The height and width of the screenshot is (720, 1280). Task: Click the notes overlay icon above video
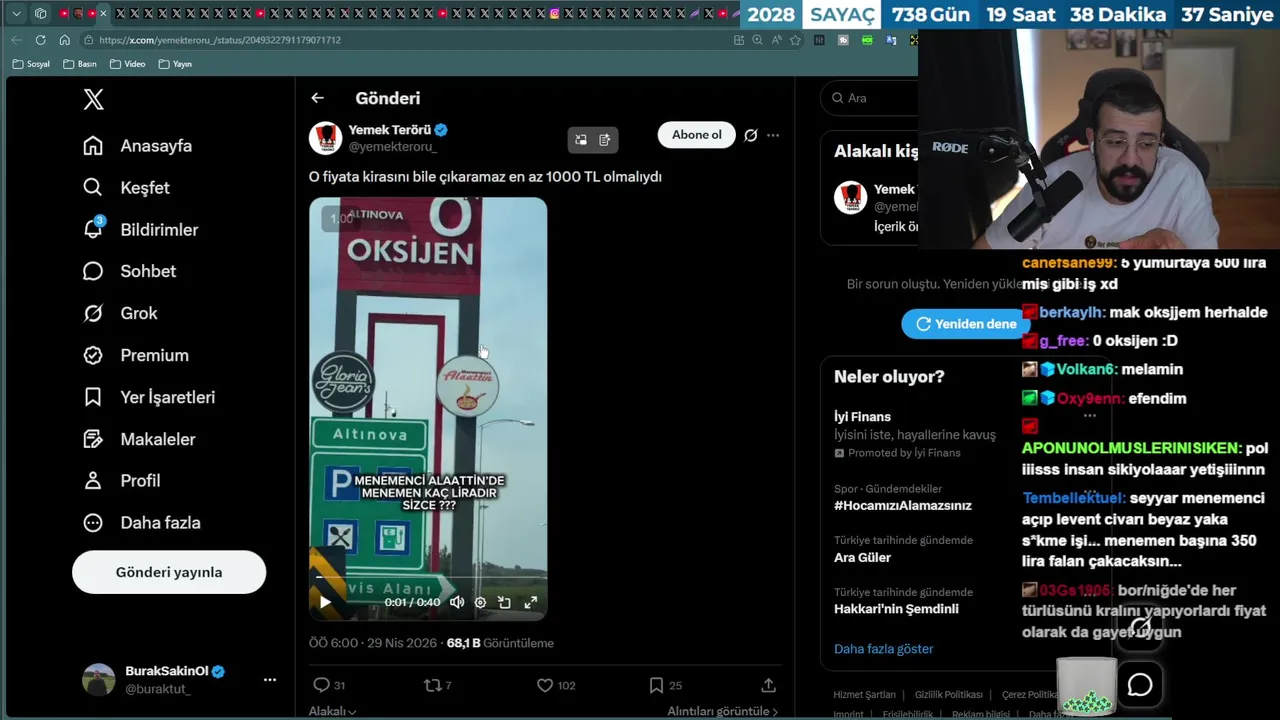605,140
